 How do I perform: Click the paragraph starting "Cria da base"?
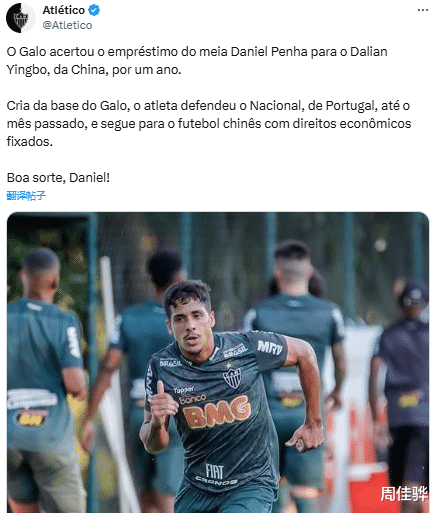(x=209, y=124)
